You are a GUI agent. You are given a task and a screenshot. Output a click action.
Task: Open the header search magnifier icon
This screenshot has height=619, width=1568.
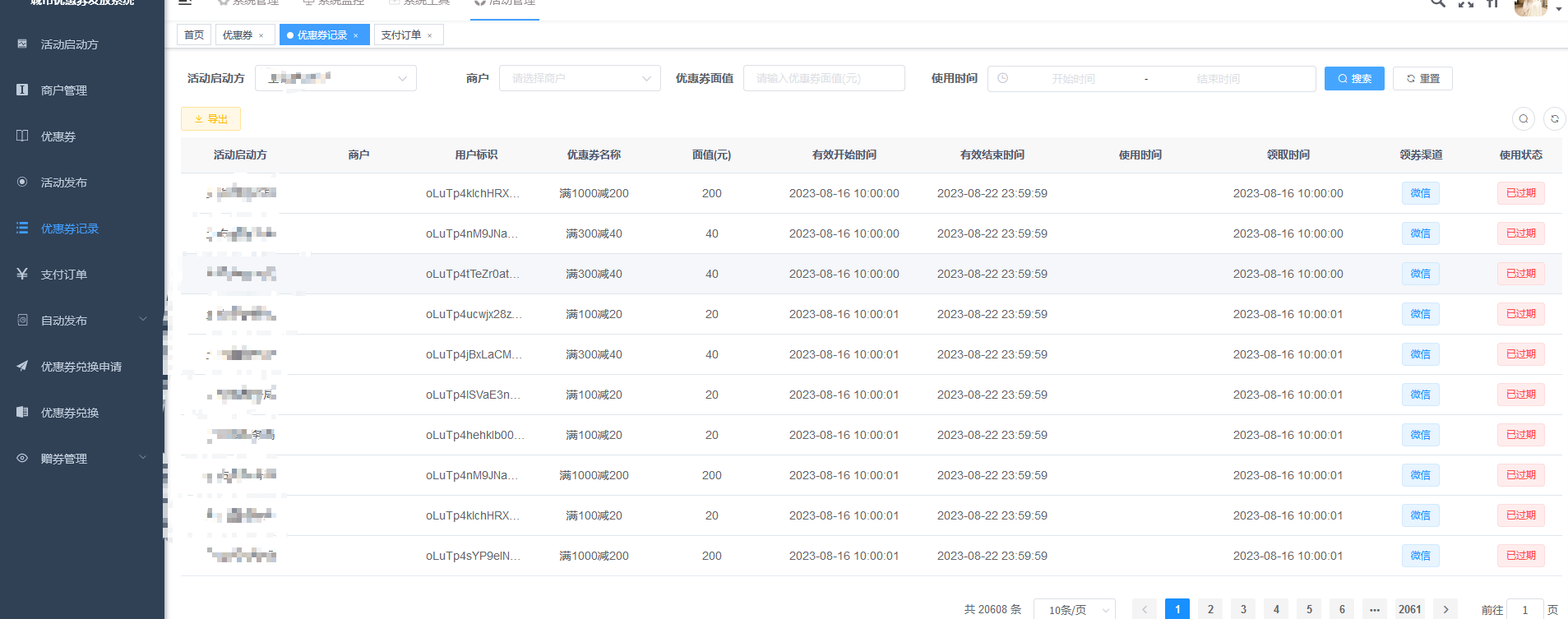[x=1437, y=3]
